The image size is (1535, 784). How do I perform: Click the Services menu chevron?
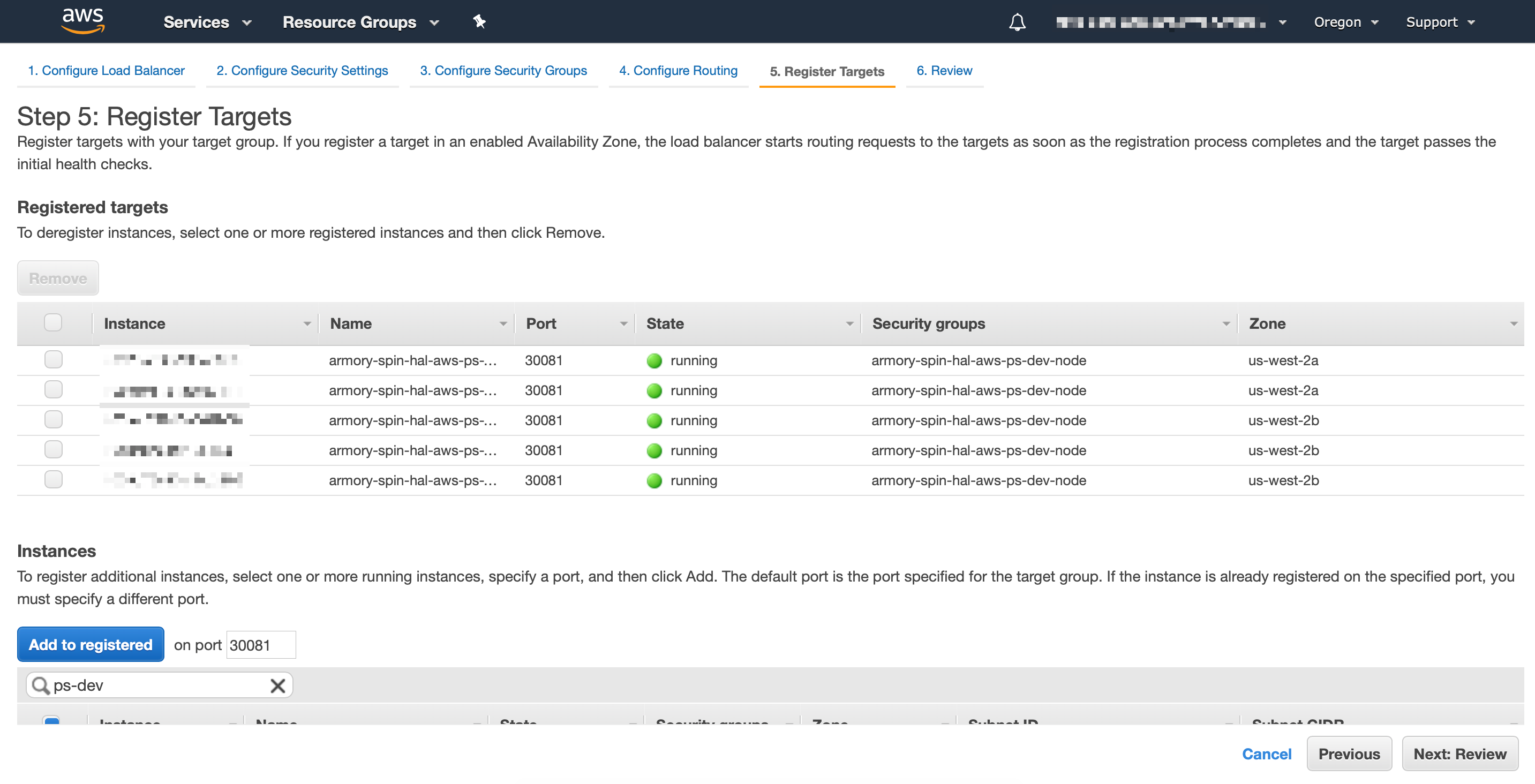[247, 22]
